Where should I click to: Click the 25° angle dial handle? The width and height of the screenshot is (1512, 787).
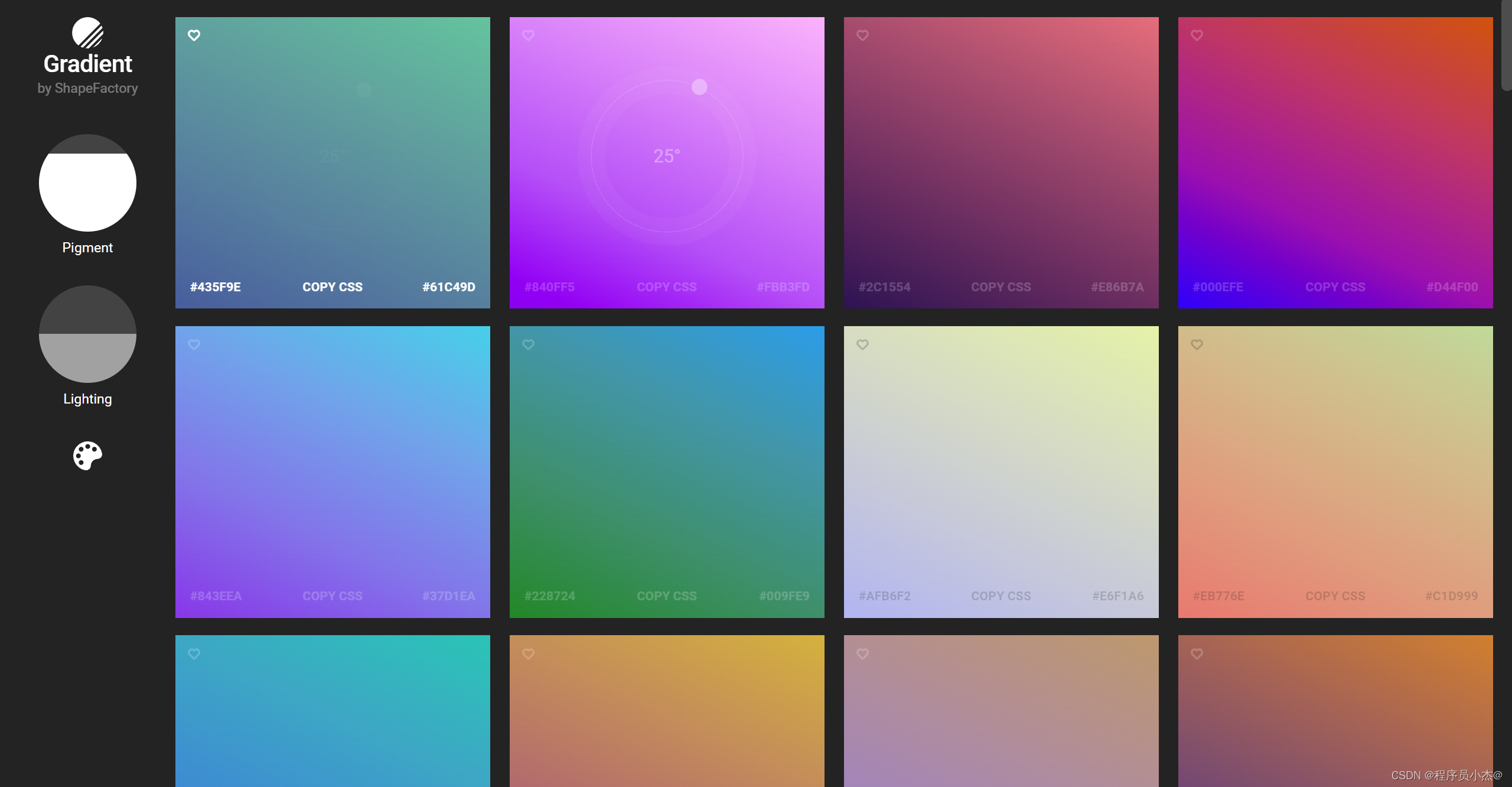[699, 87]
